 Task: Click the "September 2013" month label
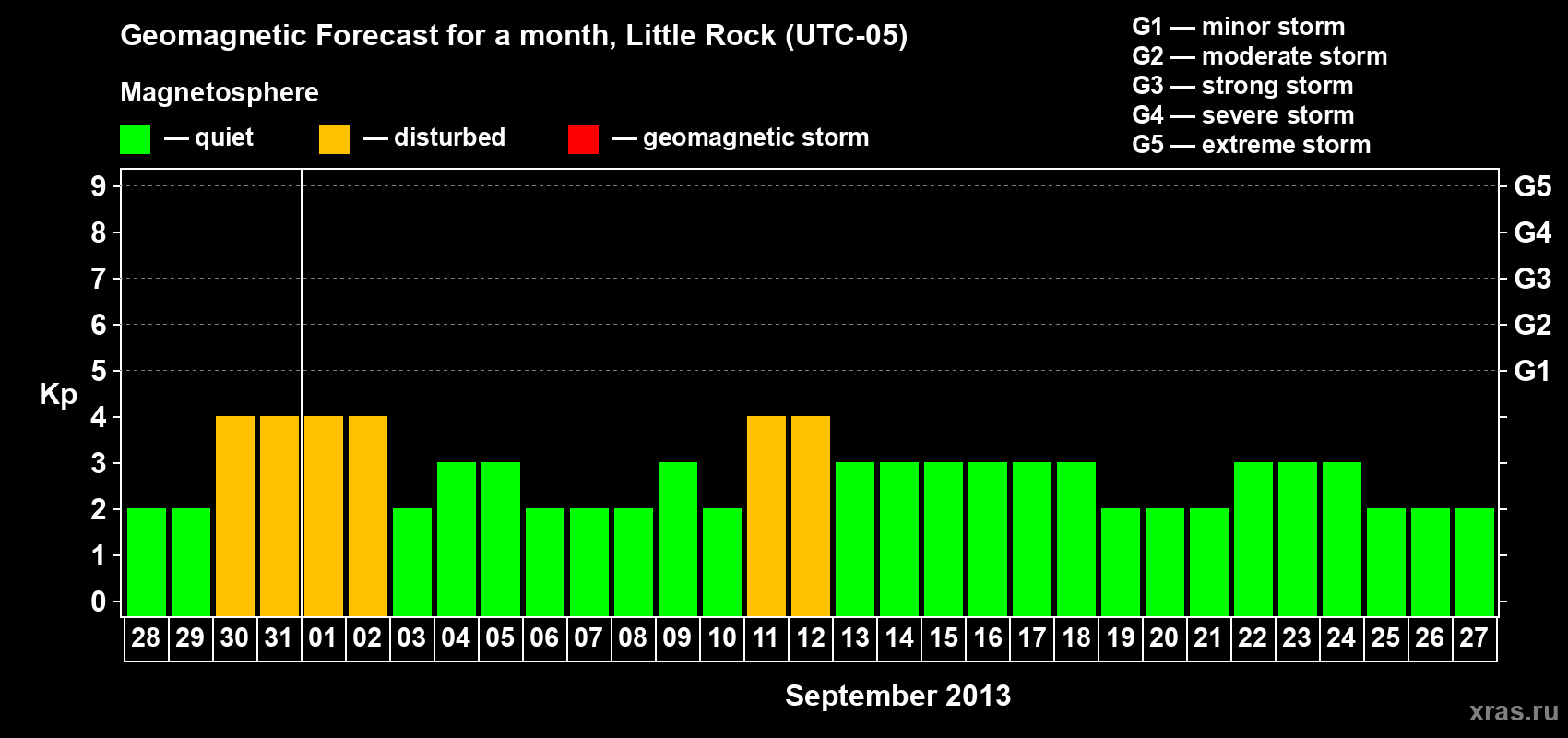897,696
